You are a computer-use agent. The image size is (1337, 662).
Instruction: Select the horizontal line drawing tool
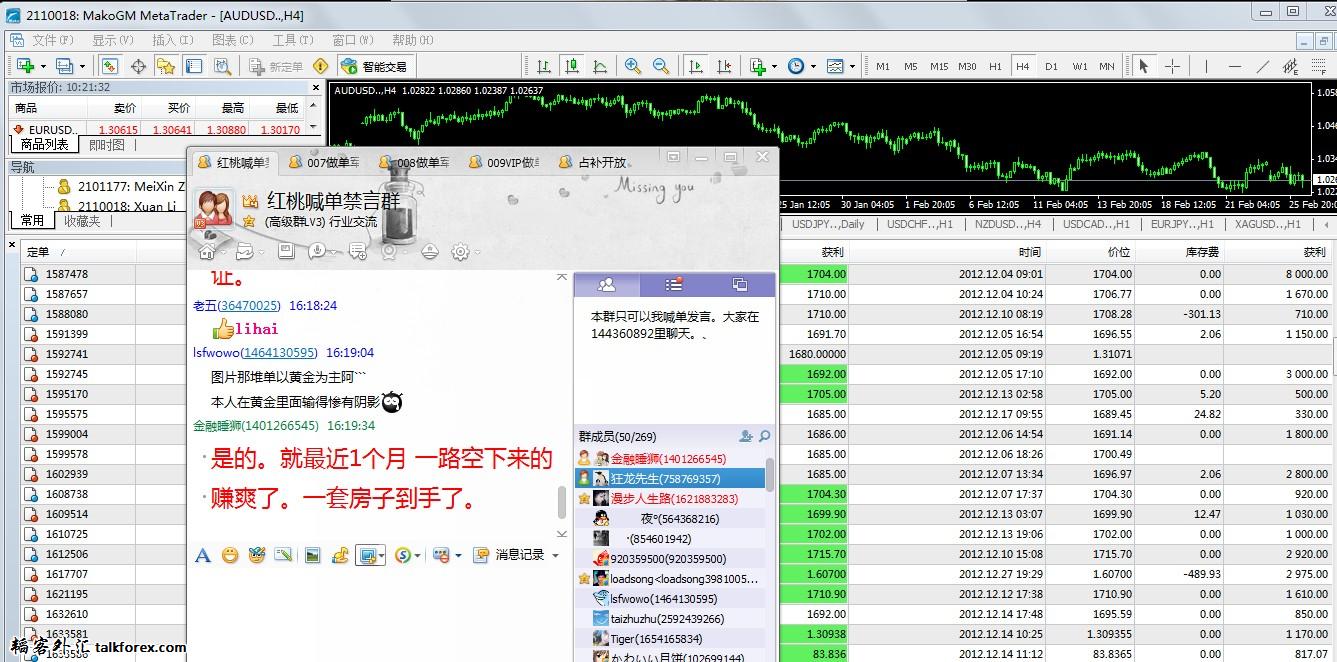pyautogui.click(x=1235, y=66)
